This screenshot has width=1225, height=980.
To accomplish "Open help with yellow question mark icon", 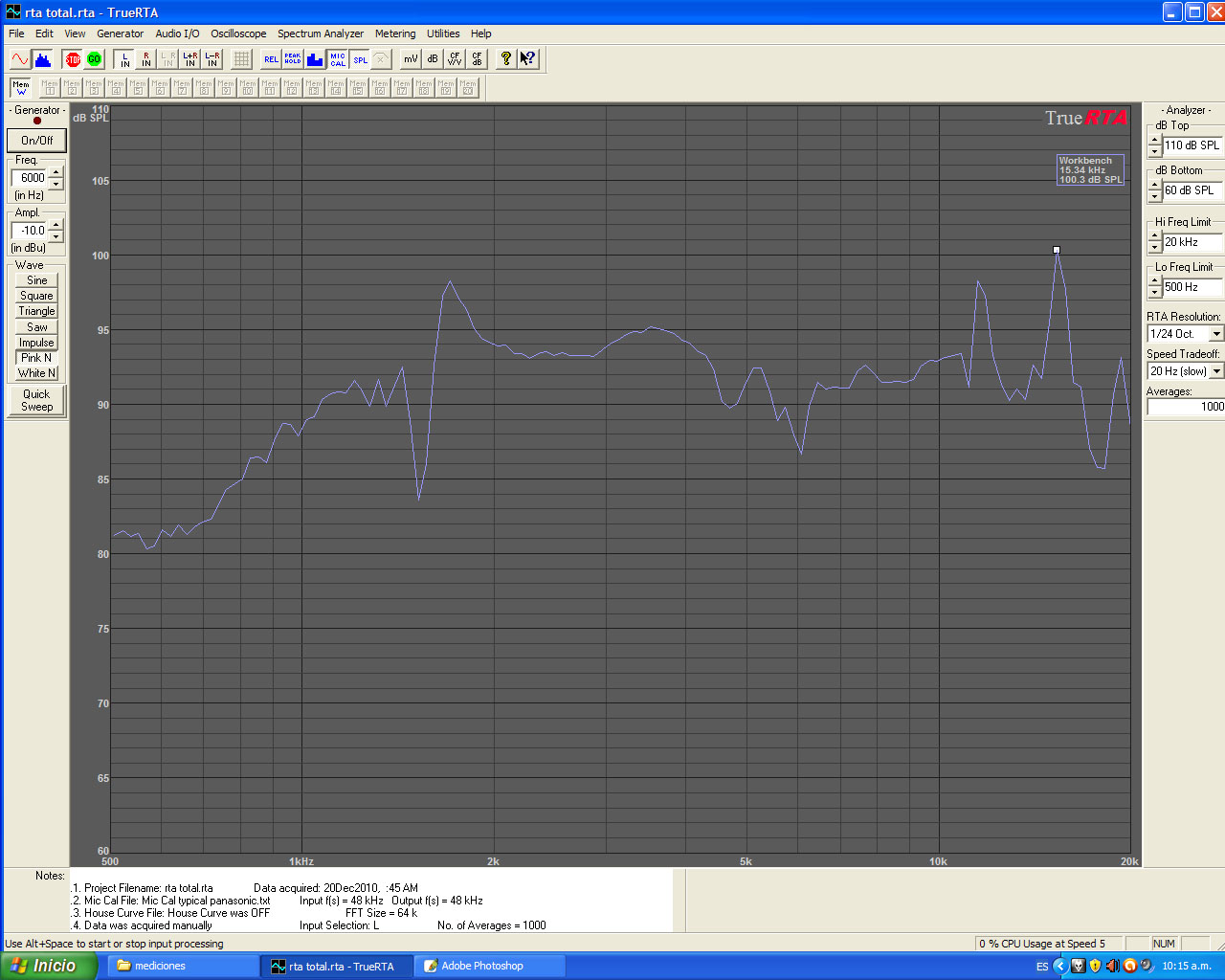I will point(506,59).
